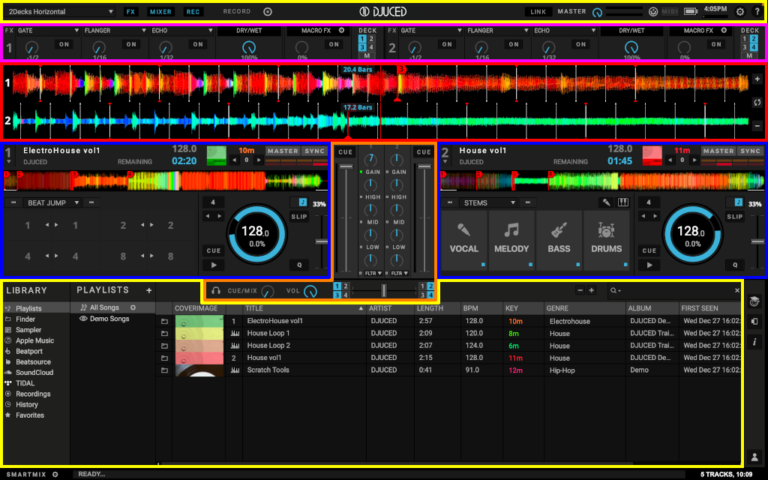The height and width of the screenshot is (480, 768).
Task: Click the headphones cue icon
Action: [x=215, y=291]
